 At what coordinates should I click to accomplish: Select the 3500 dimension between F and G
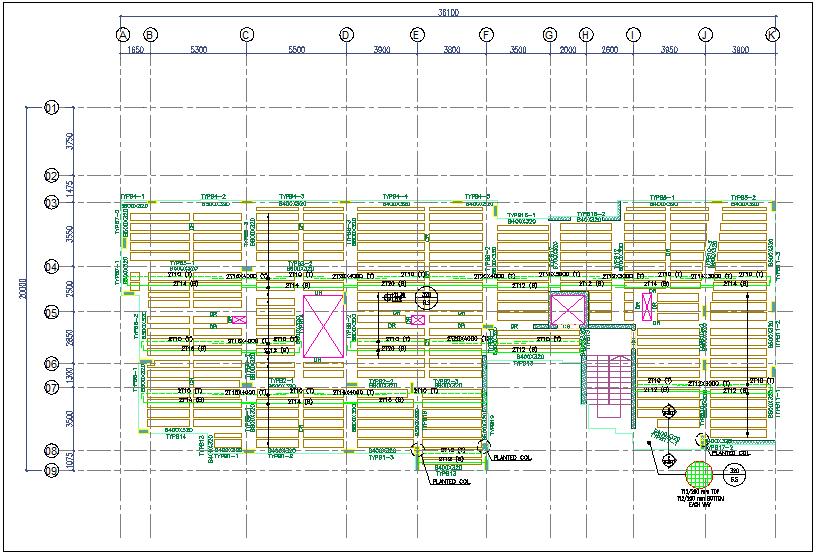pyautogui.click(x=518, y=50)
